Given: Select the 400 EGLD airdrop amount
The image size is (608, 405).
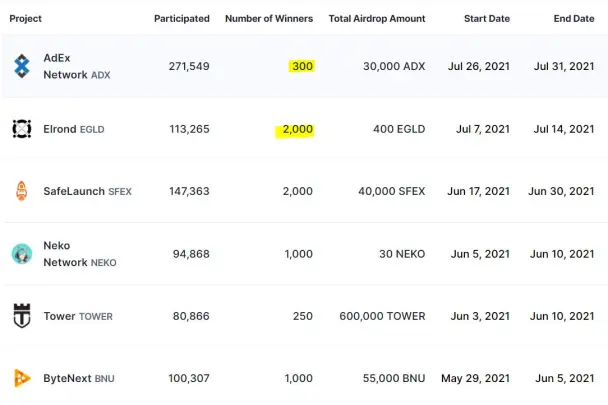Looking at the screenshot, I should 399,129.
